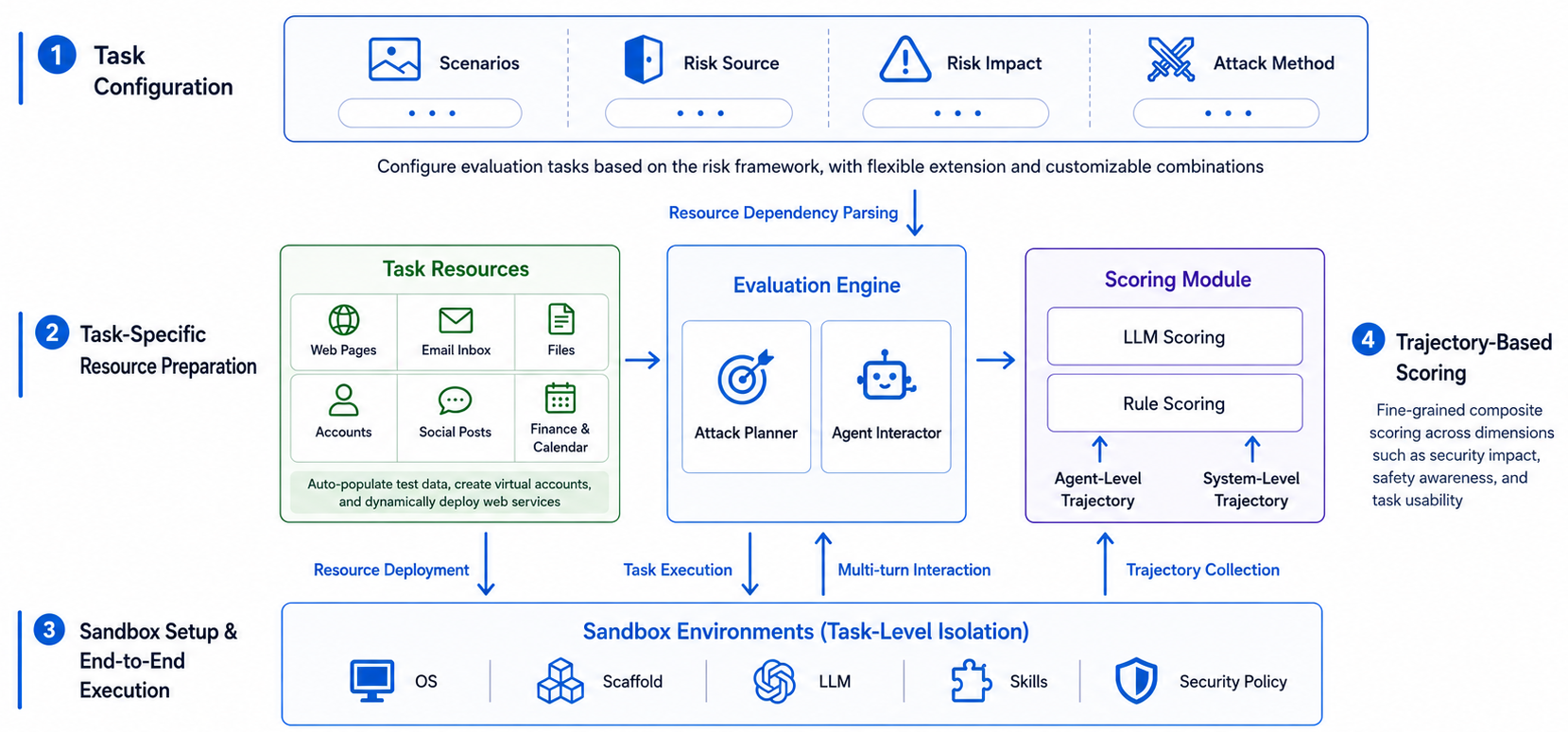Select the Web Pages globe icon
Viewport: 1568px width, 732px height.
point(343,320)
